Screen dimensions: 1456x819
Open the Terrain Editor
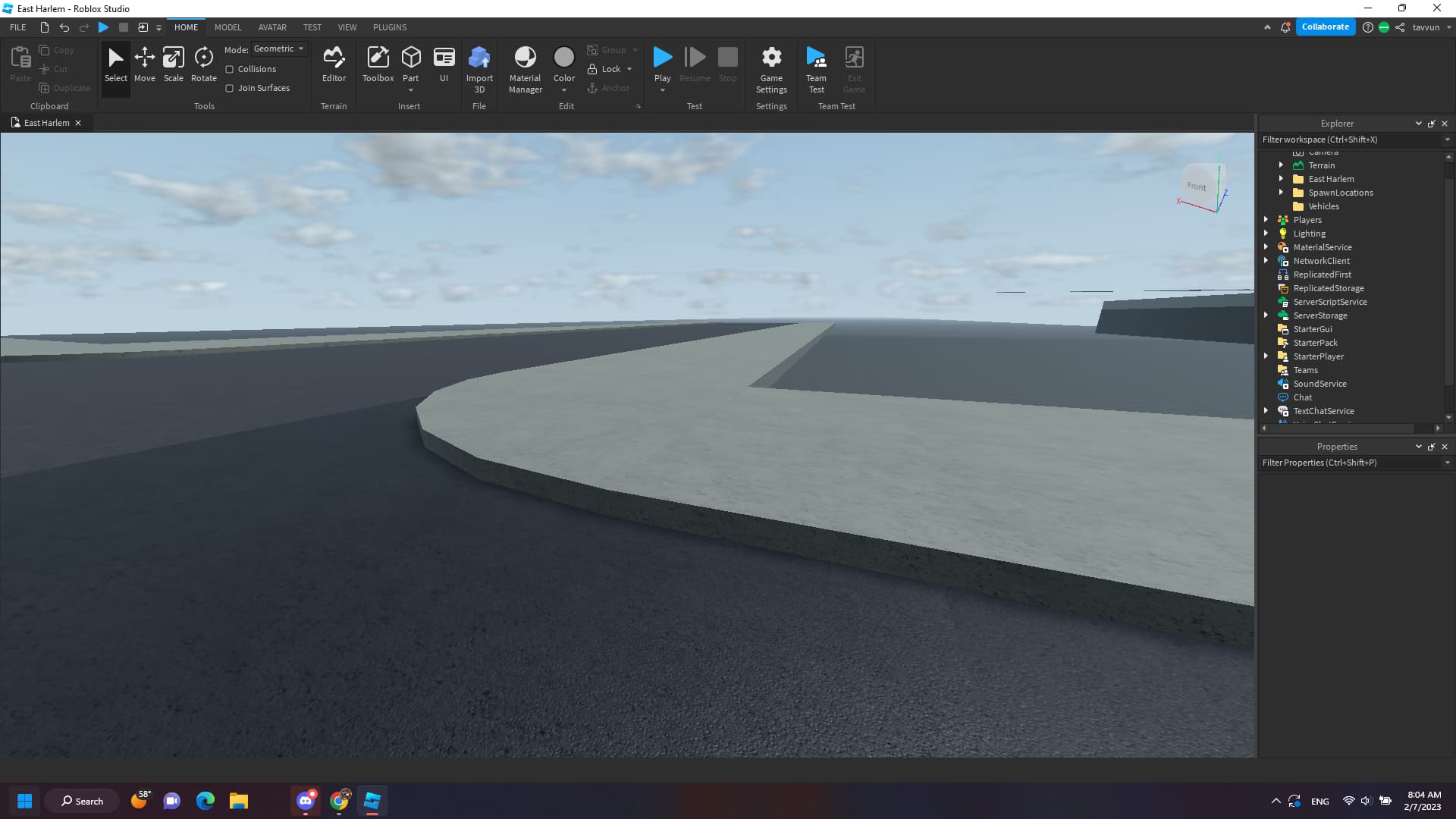334,64
